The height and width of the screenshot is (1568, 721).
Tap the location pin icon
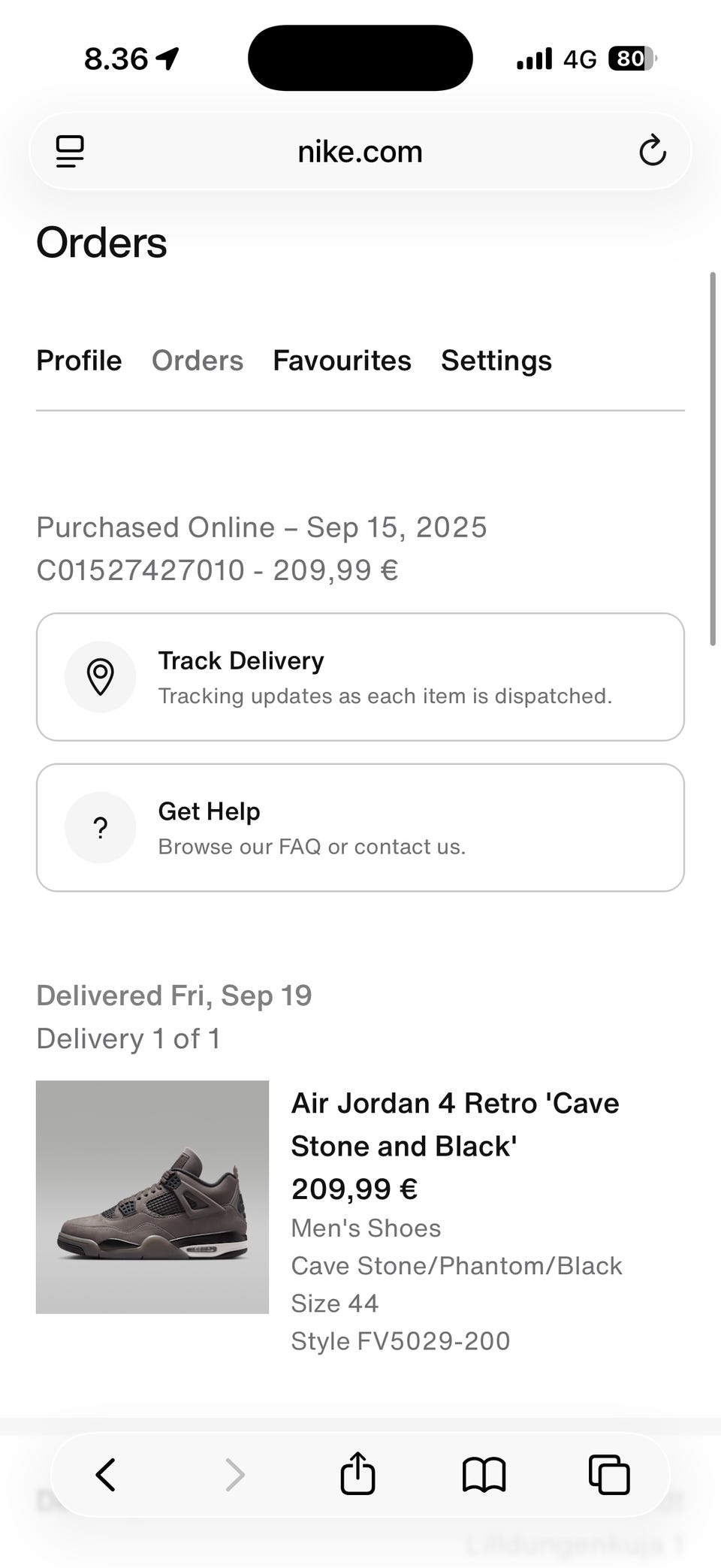coord(101,677)
